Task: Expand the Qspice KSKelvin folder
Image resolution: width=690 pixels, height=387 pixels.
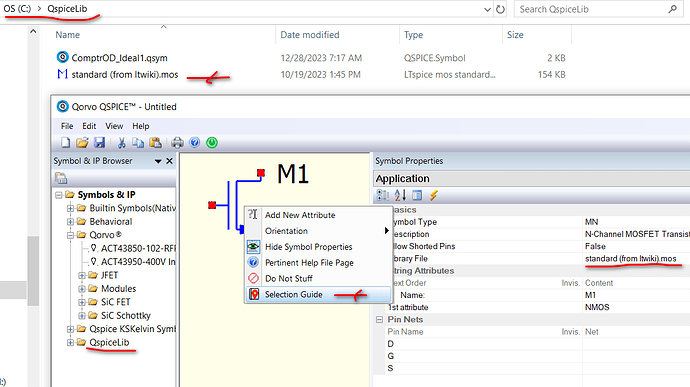Action: coord(70,329)
